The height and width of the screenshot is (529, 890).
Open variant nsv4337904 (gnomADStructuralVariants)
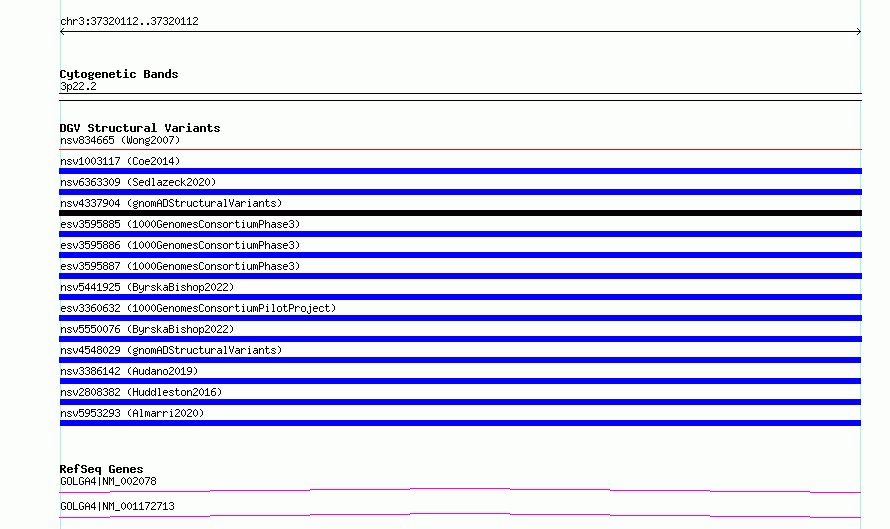(171, 203)
